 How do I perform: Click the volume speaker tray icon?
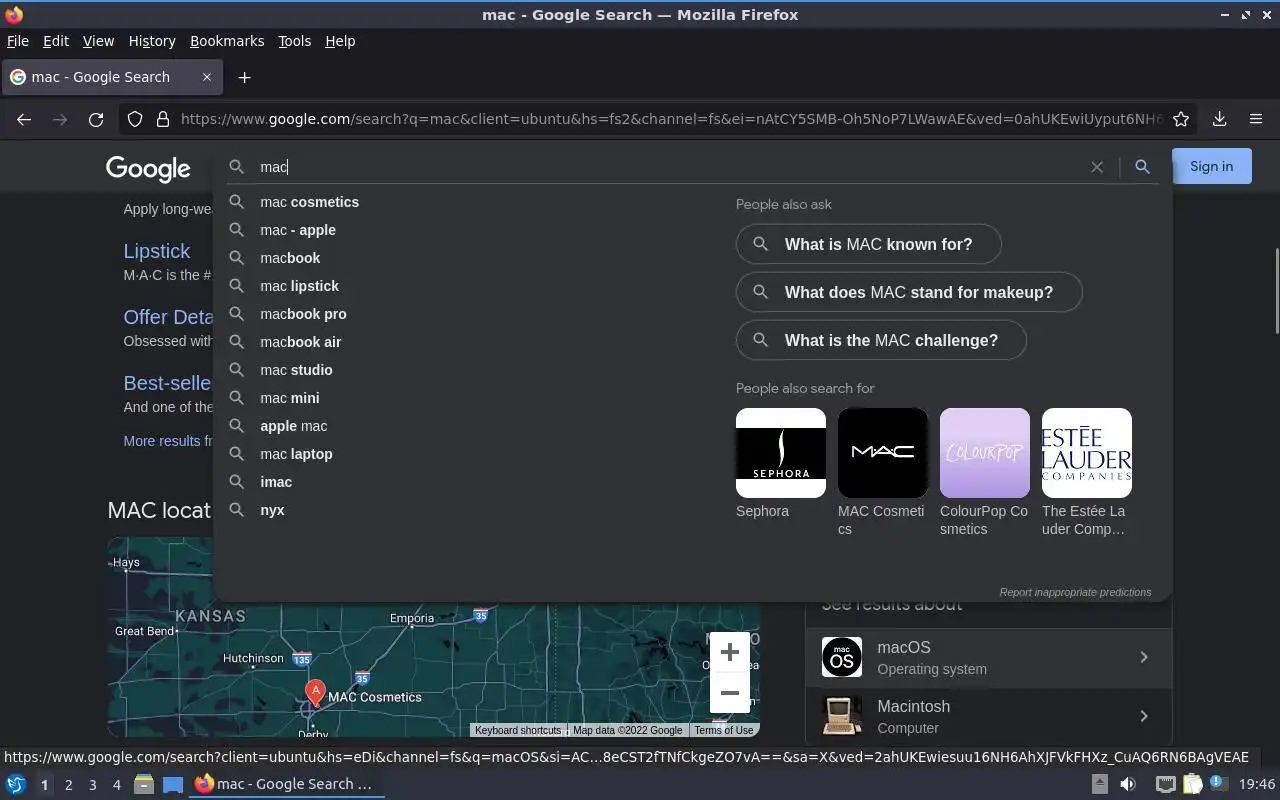[x=1128, y=784]
